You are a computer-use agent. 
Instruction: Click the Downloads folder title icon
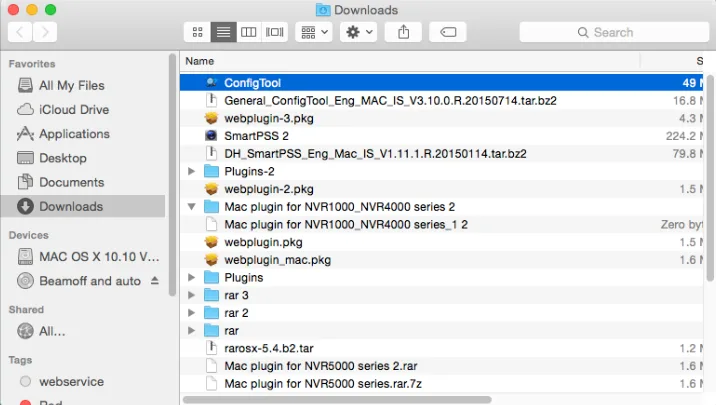point(323,10)
